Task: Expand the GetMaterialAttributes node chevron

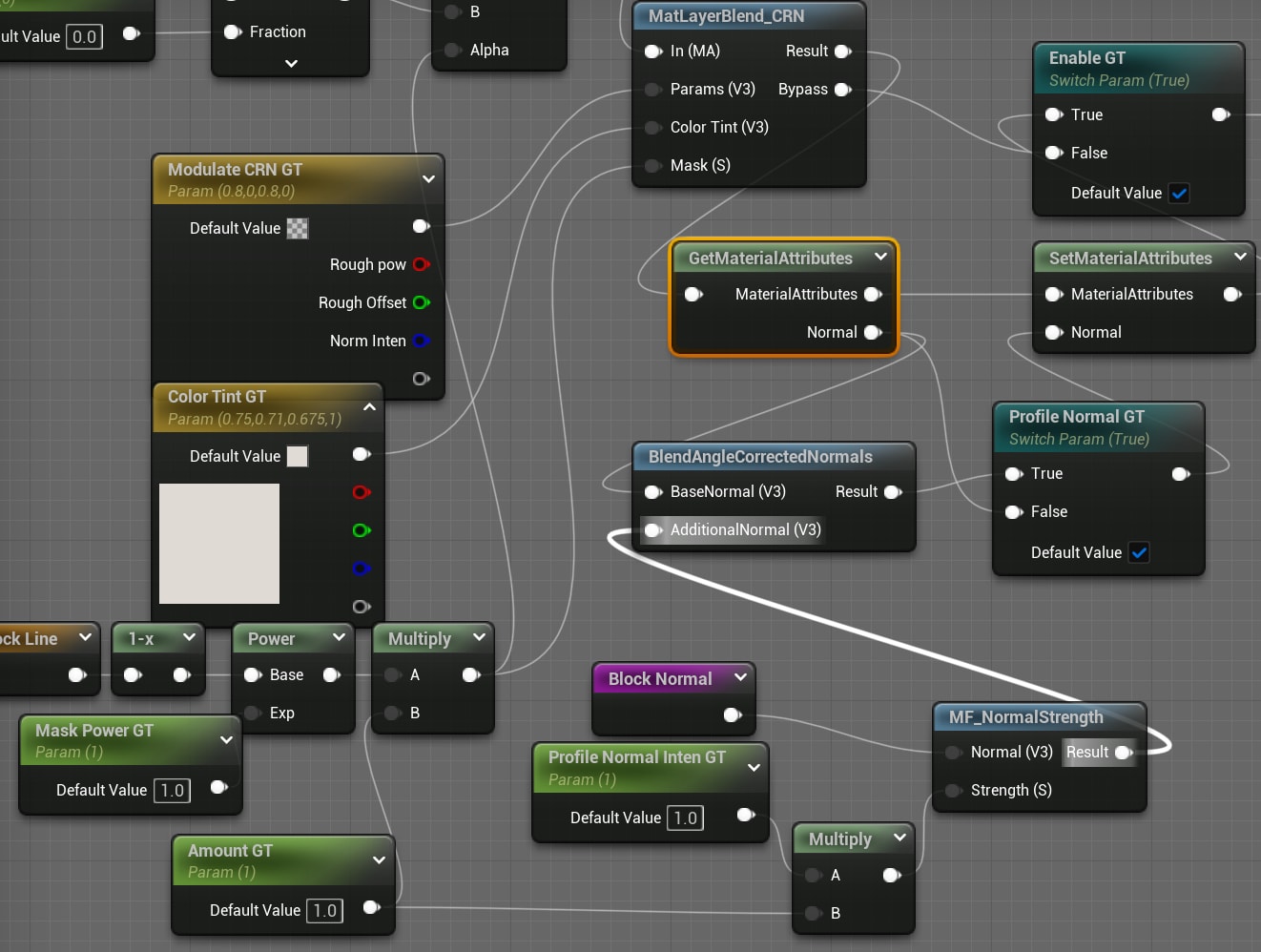Action: [880, 257]
